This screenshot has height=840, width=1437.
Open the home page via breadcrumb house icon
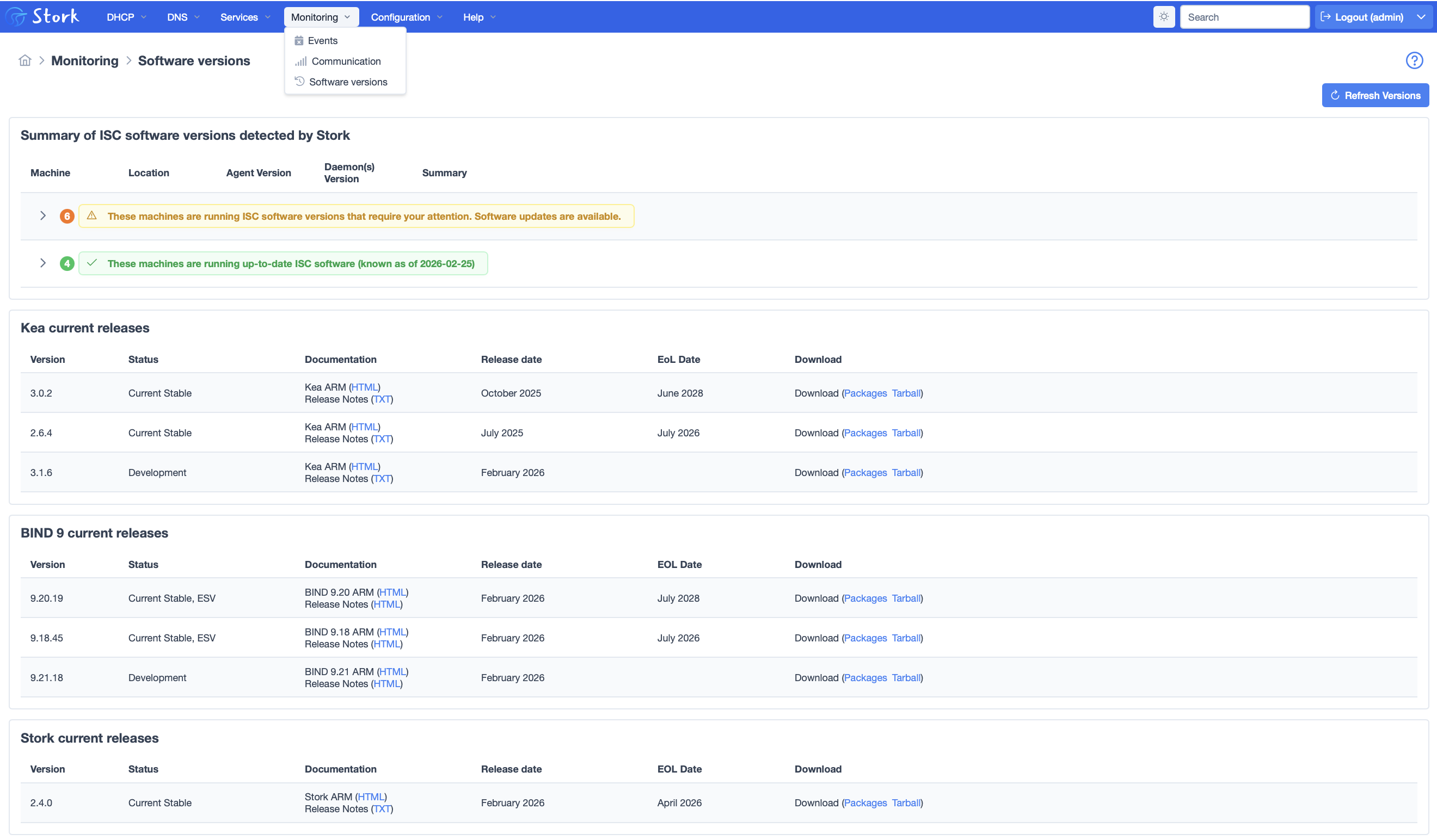click(25, 60)
